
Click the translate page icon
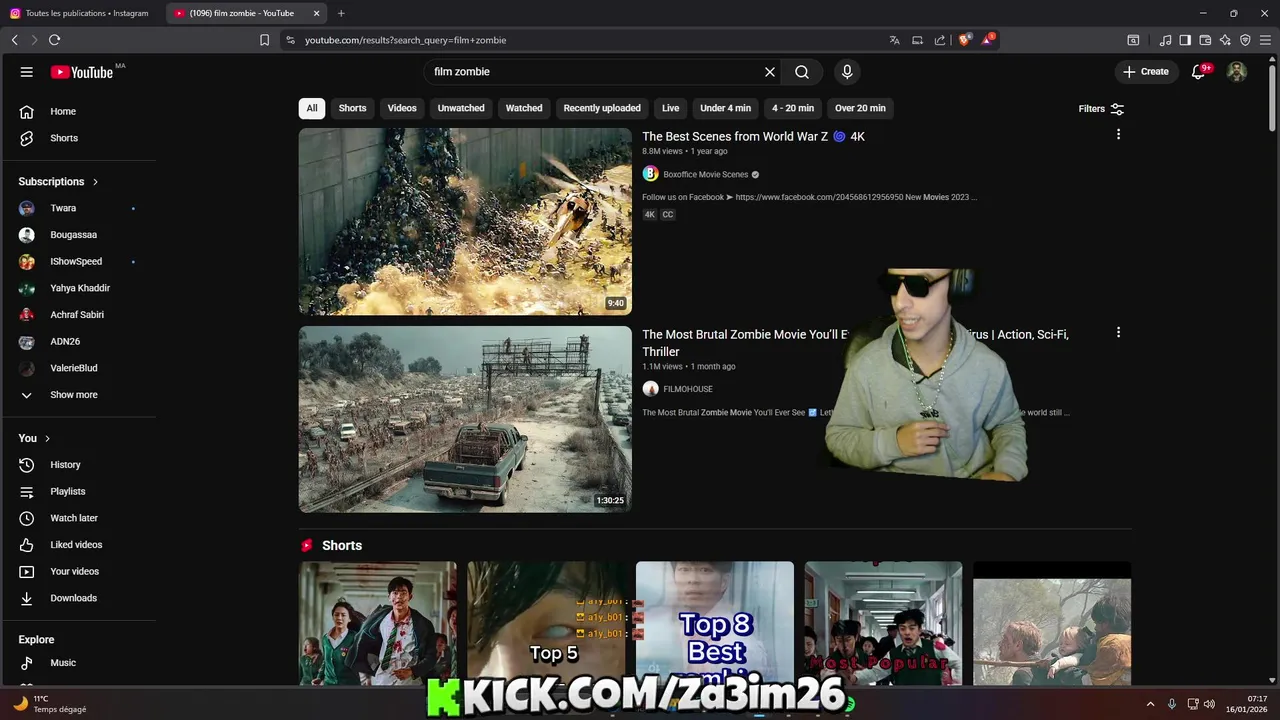click(x=894, y=40)
